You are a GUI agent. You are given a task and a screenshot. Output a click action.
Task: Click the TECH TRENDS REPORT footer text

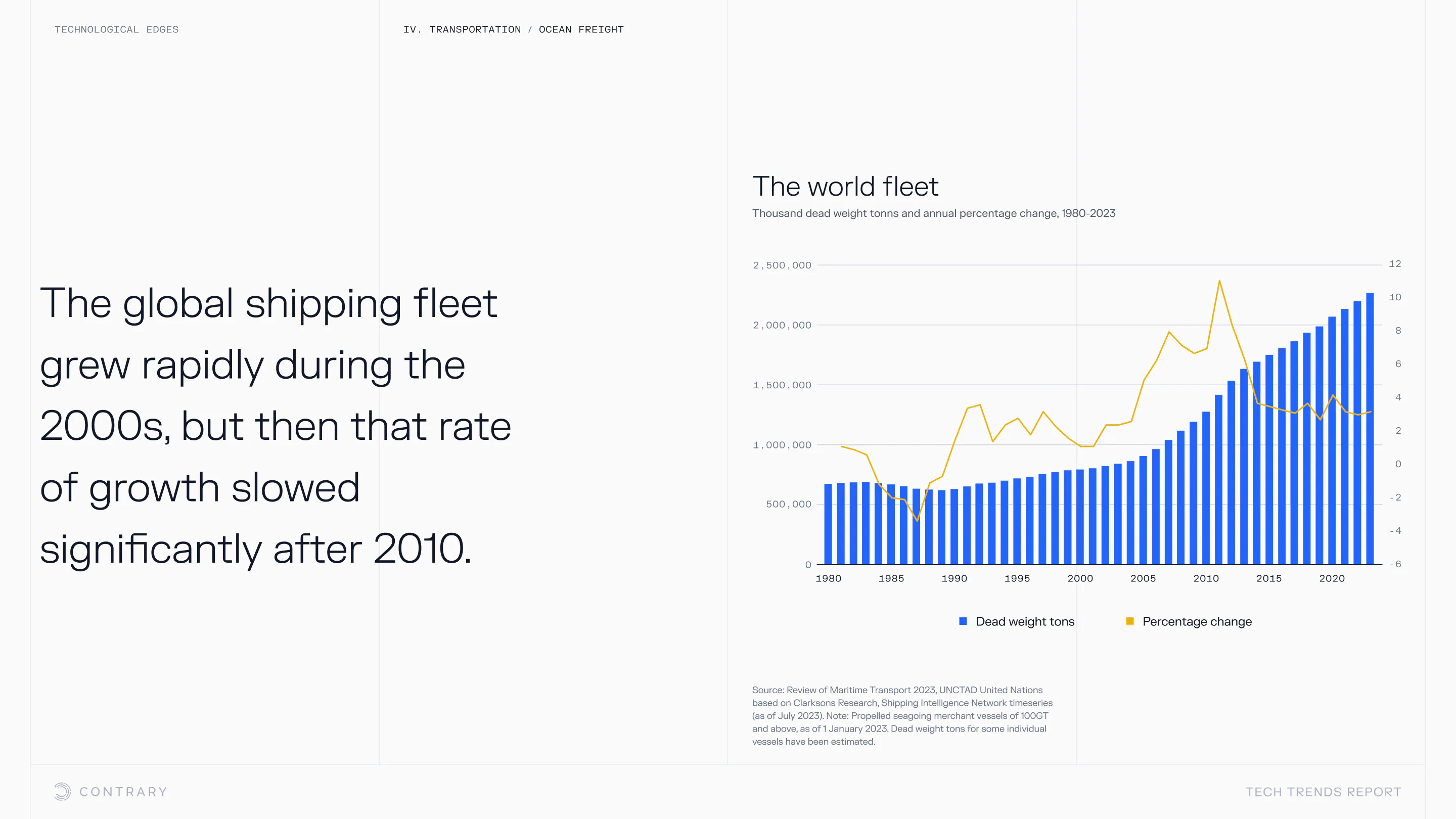(1323, 792)
